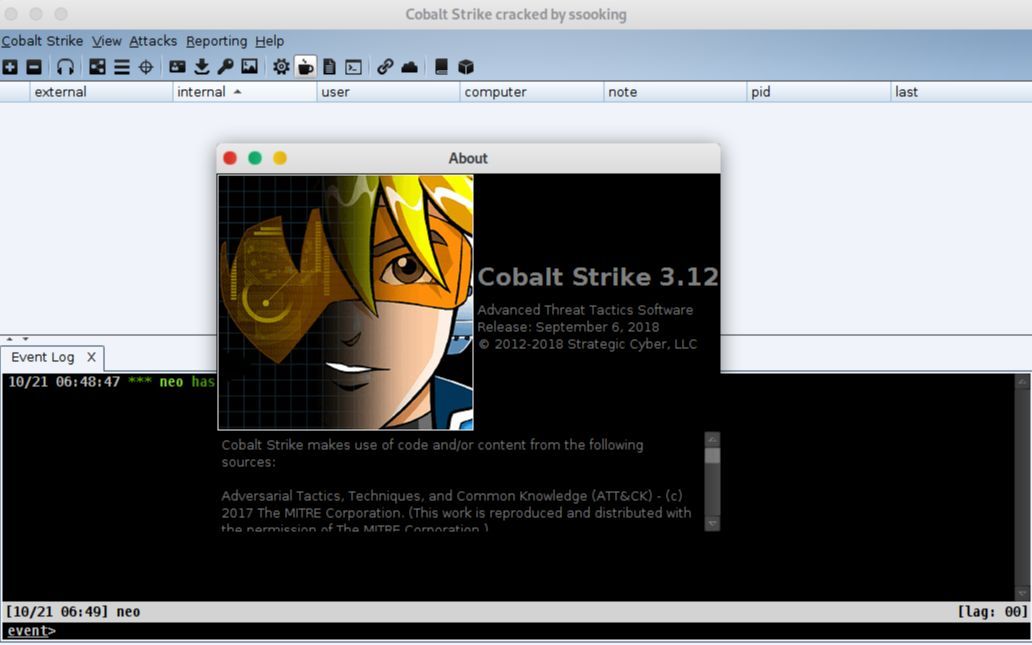This screenshot has height=645, width=1032.
Task: Click the "[lag: 00]" status indicator
Action: pos(992,612)
